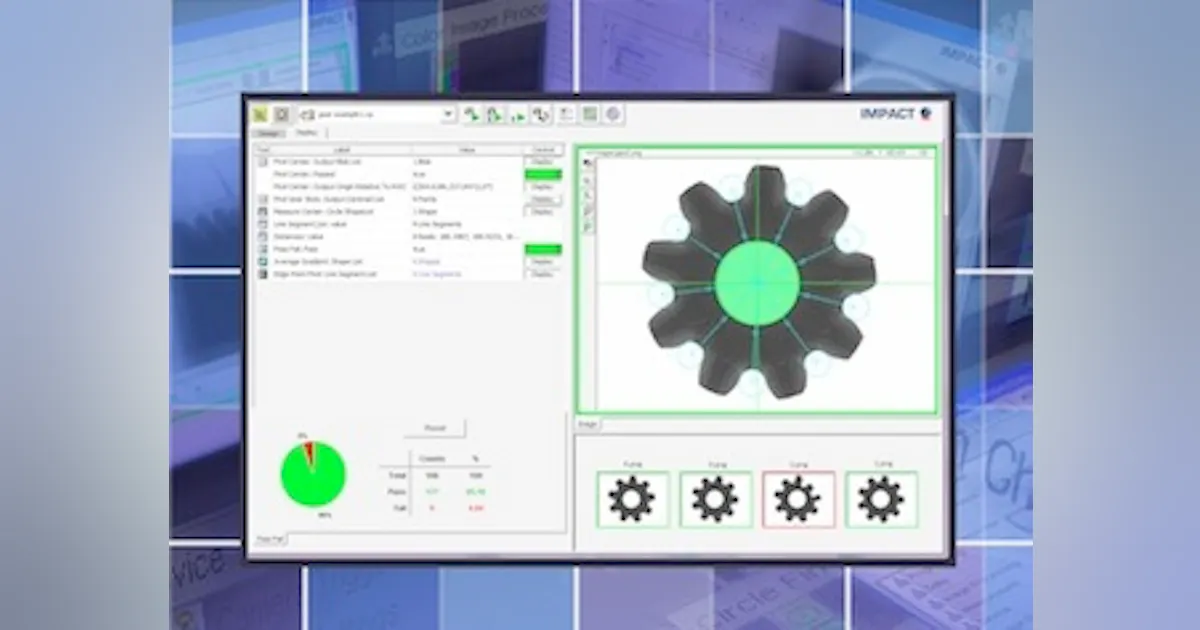Viewport: 1200px width, 630px height.
Task: Click the Label column header in the table
Action: pyautogui.click(x=341, y=149)
